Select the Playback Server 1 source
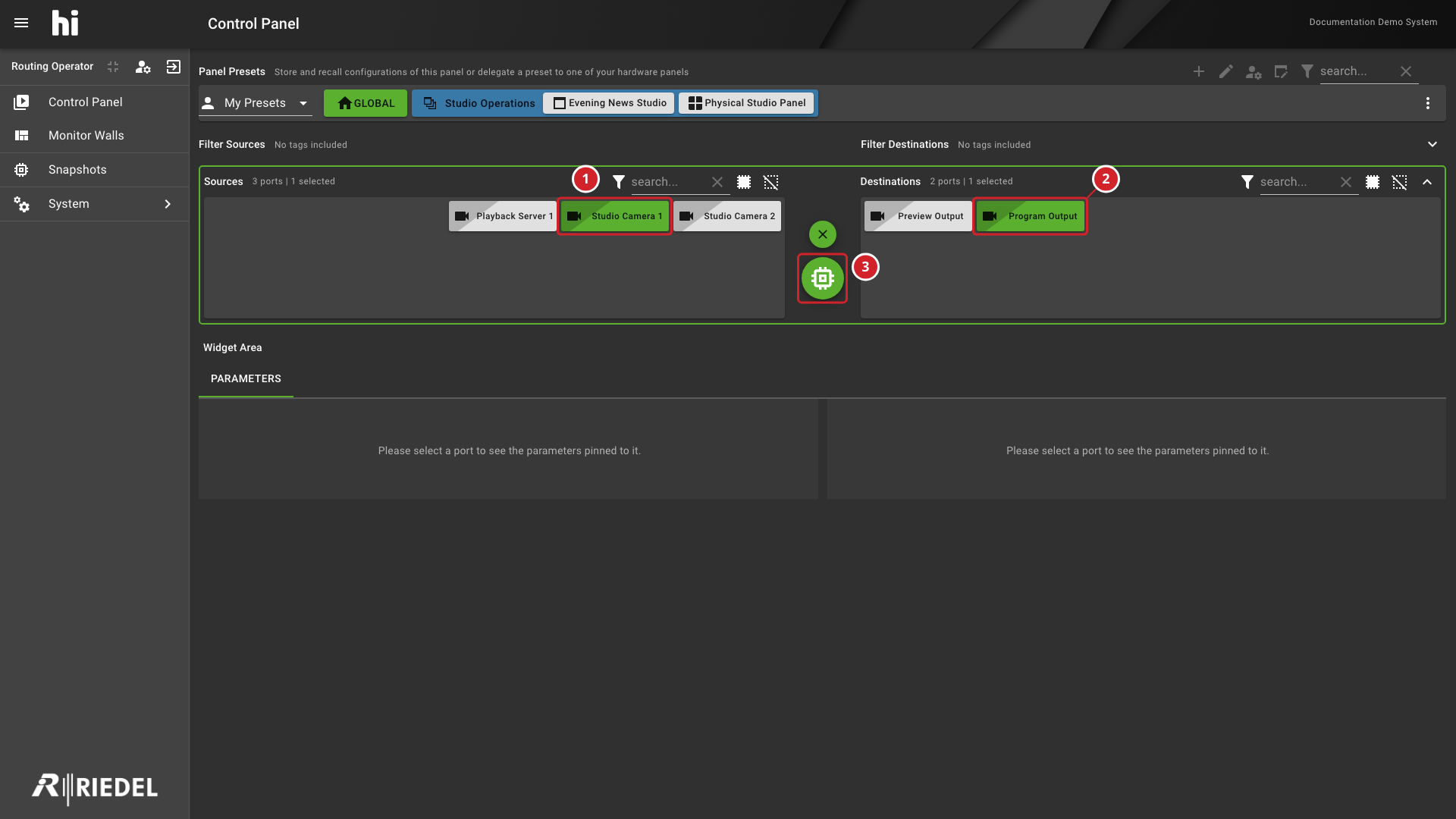This screenshot has height=819, width=1456. 503,216
